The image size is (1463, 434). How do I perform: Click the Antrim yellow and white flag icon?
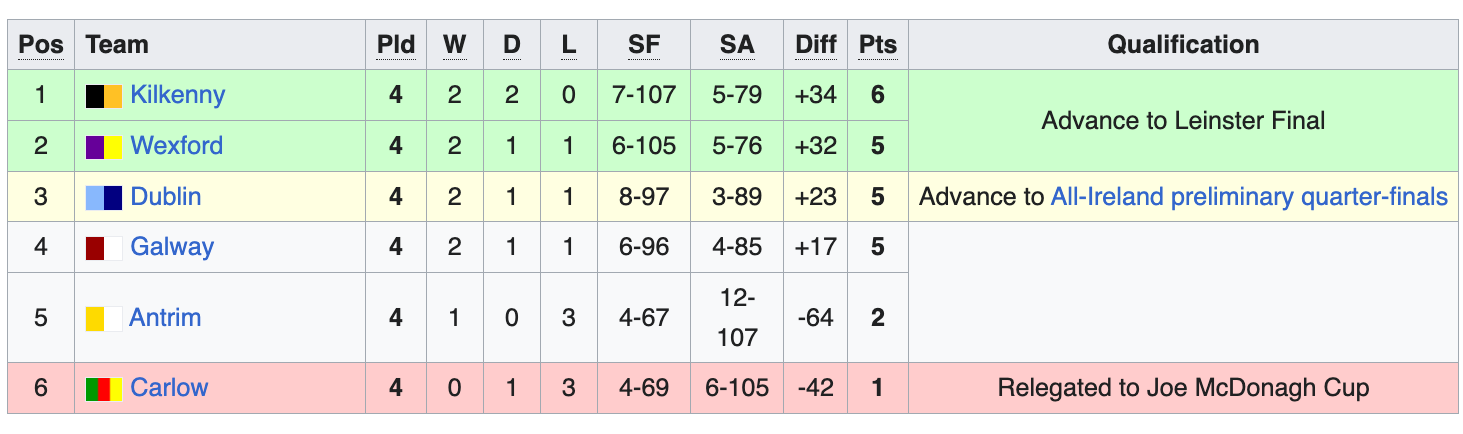pos(104,318)
